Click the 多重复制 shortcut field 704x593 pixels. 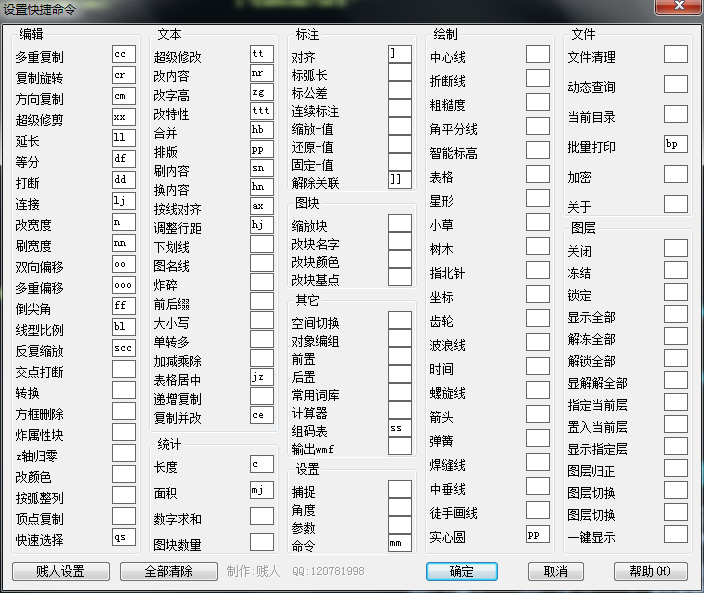(124, 54)
